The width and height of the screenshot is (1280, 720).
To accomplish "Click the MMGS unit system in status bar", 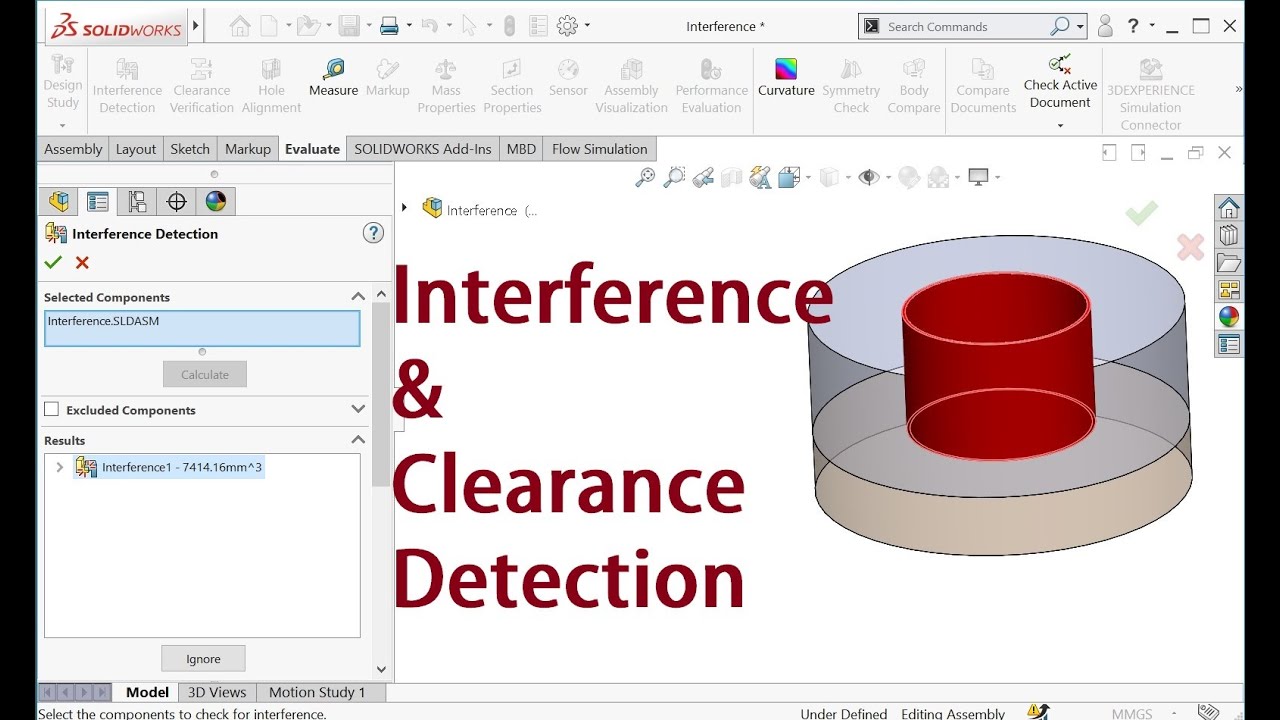I will 1132,713.
